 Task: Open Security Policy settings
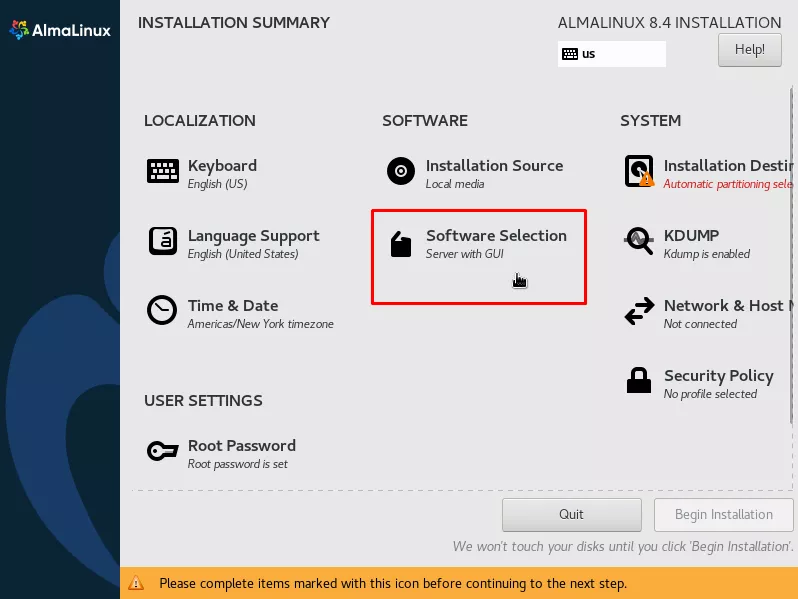pos(699,383)
